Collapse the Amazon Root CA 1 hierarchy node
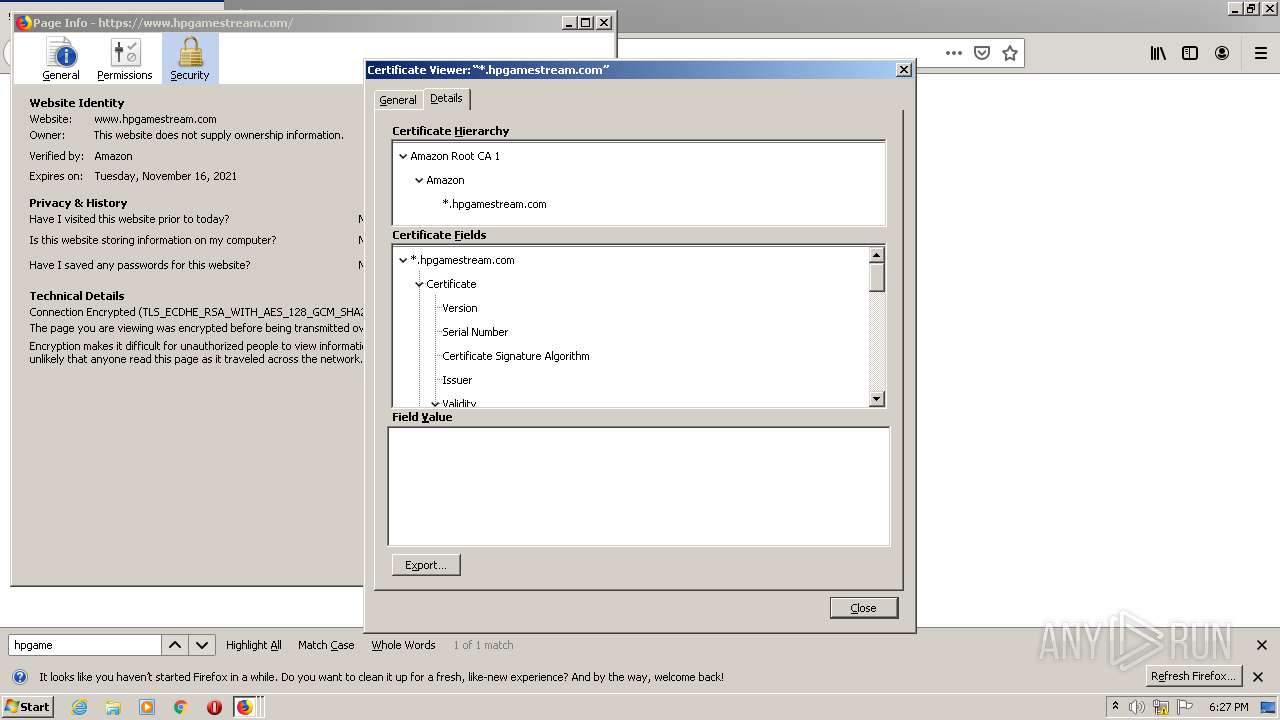This screenshot has width=1280, height=720. [x=403, y=156]
